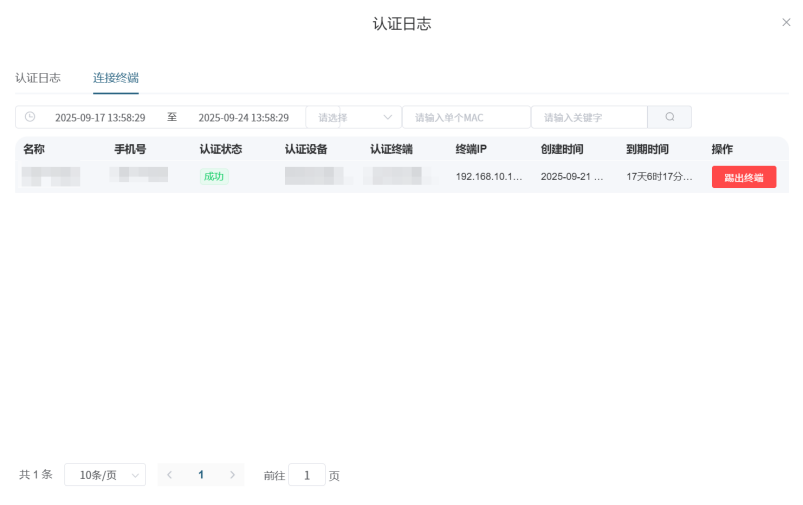The height and width of the screenshot is (505, 803).
Task: Click the clock icon in date range
Action: pos(30,117)
